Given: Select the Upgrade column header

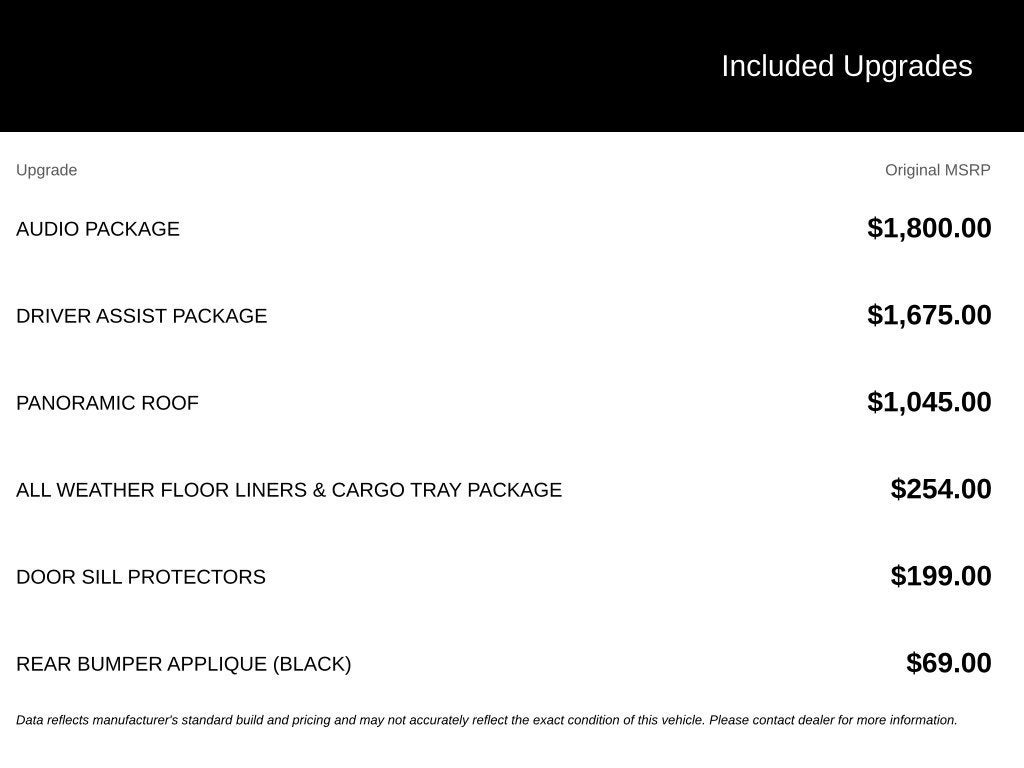Looking at the screenshot, I should pos(46,170).
